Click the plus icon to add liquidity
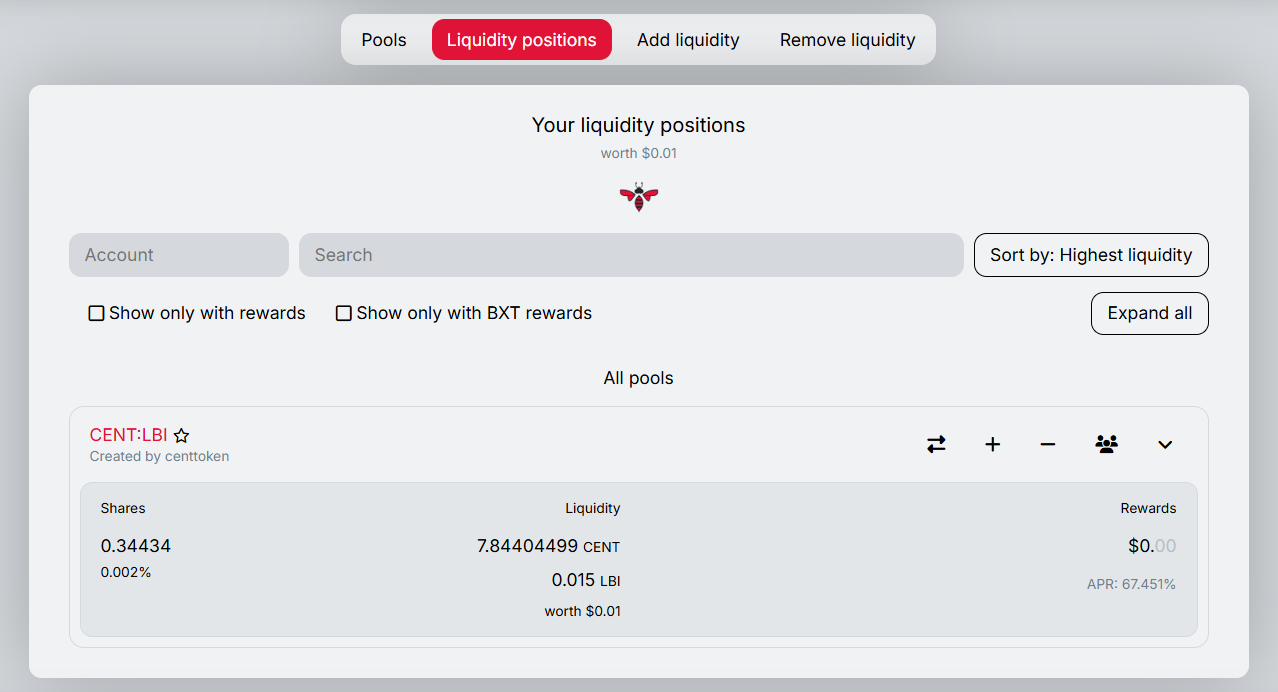 (992, 444)
